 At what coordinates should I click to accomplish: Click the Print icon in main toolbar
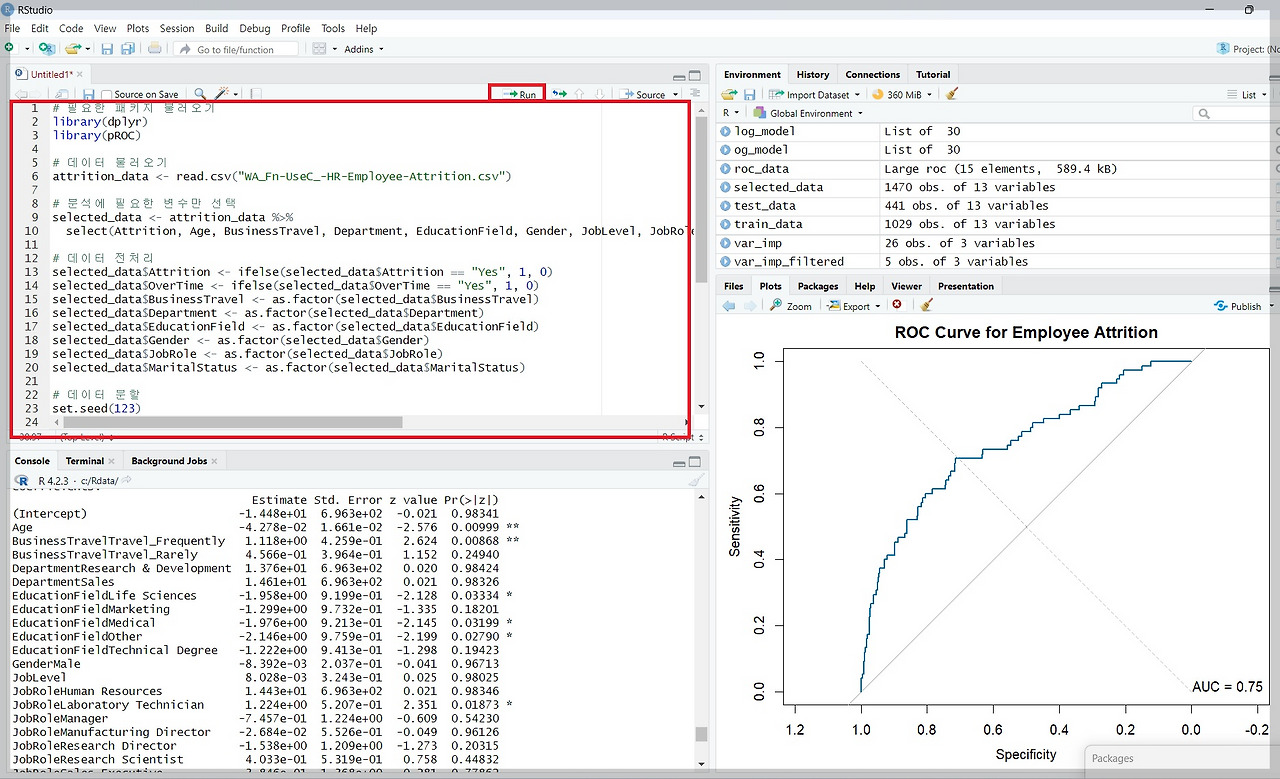(154, 49)
